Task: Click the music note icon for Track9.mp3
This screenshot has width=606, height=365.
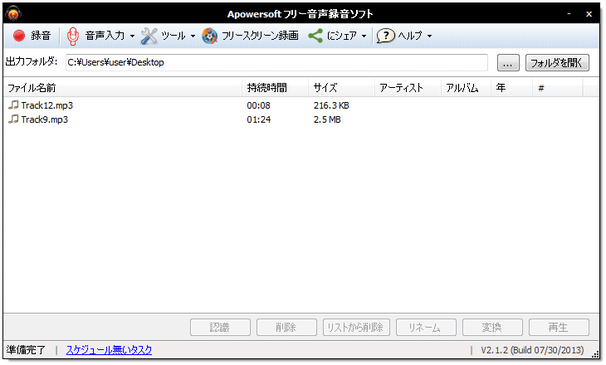Action: coord(14,119)
